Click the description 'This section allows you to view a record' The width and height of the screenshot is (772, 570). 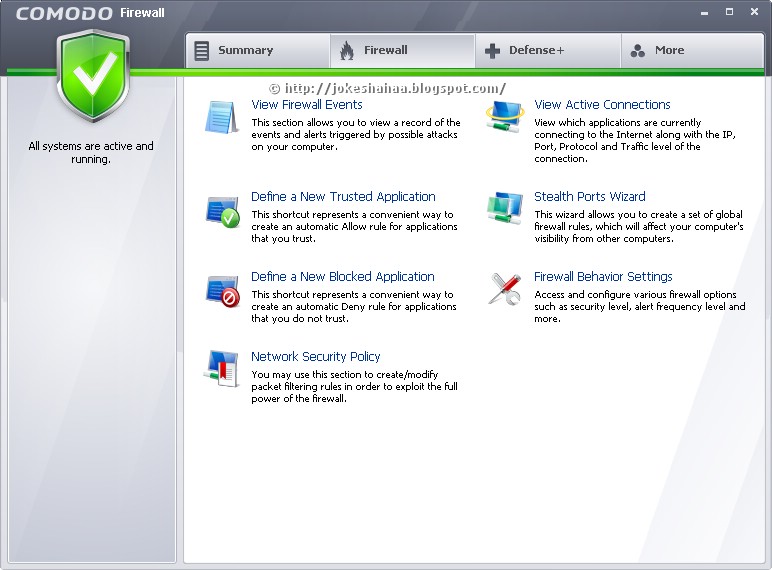point(356,134)
